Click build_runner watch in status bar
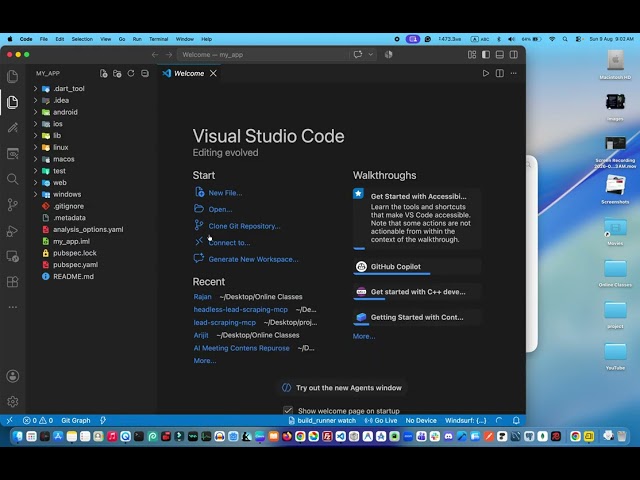This screenshot has height=480, width=640. coord(322,420)
